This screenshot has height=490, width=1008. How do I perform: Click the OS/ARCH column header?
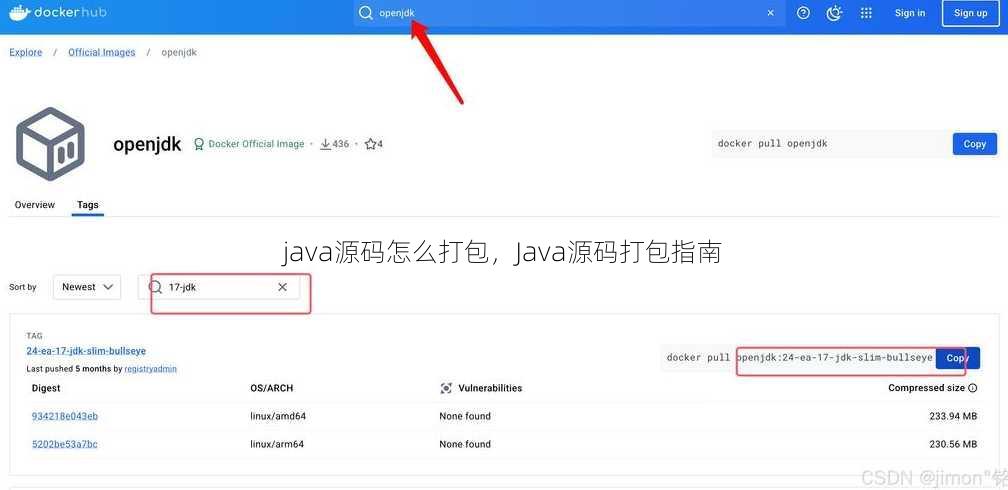272,388
